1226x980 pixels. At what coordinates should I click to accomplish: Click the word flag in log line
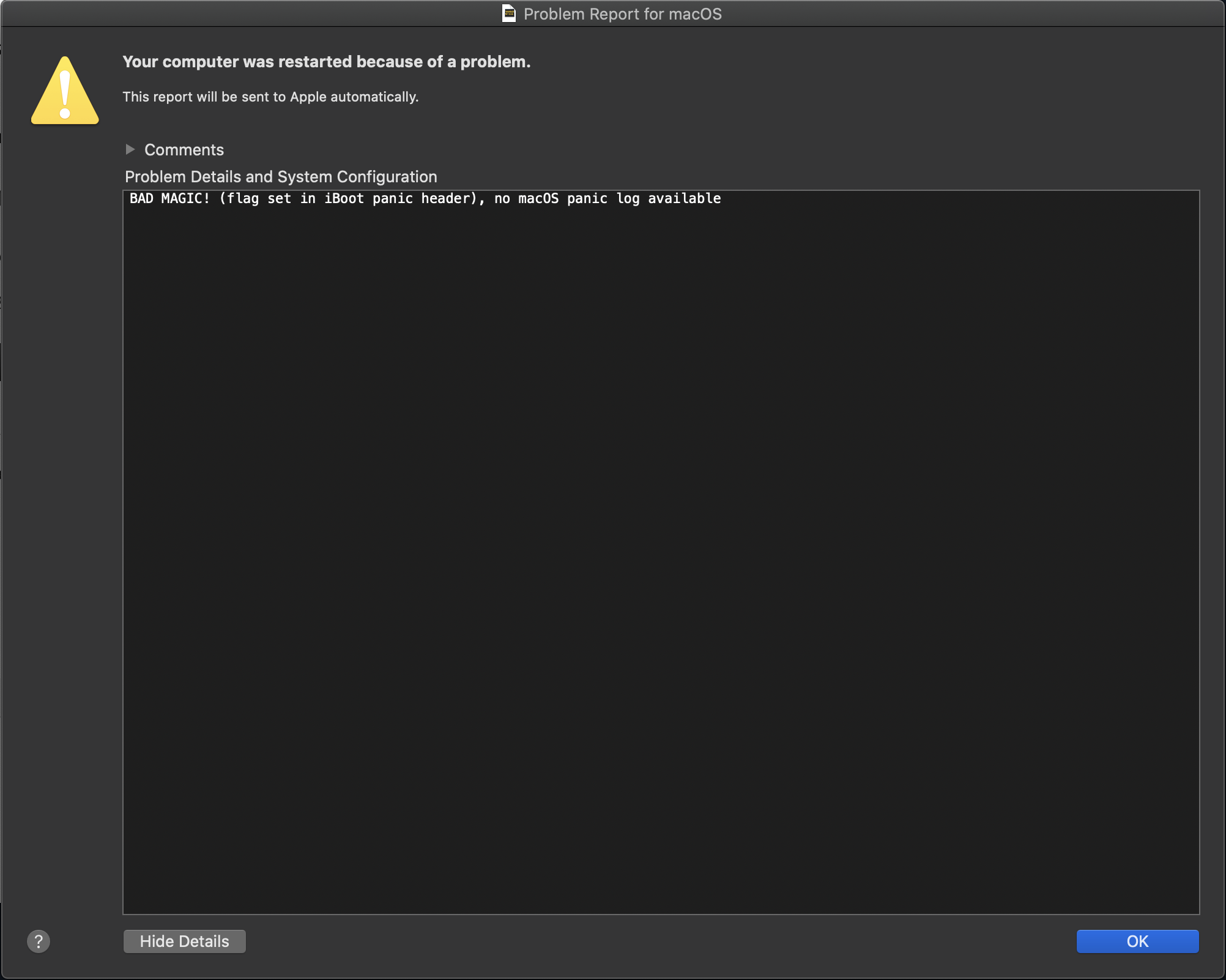(x=243, y=199)
